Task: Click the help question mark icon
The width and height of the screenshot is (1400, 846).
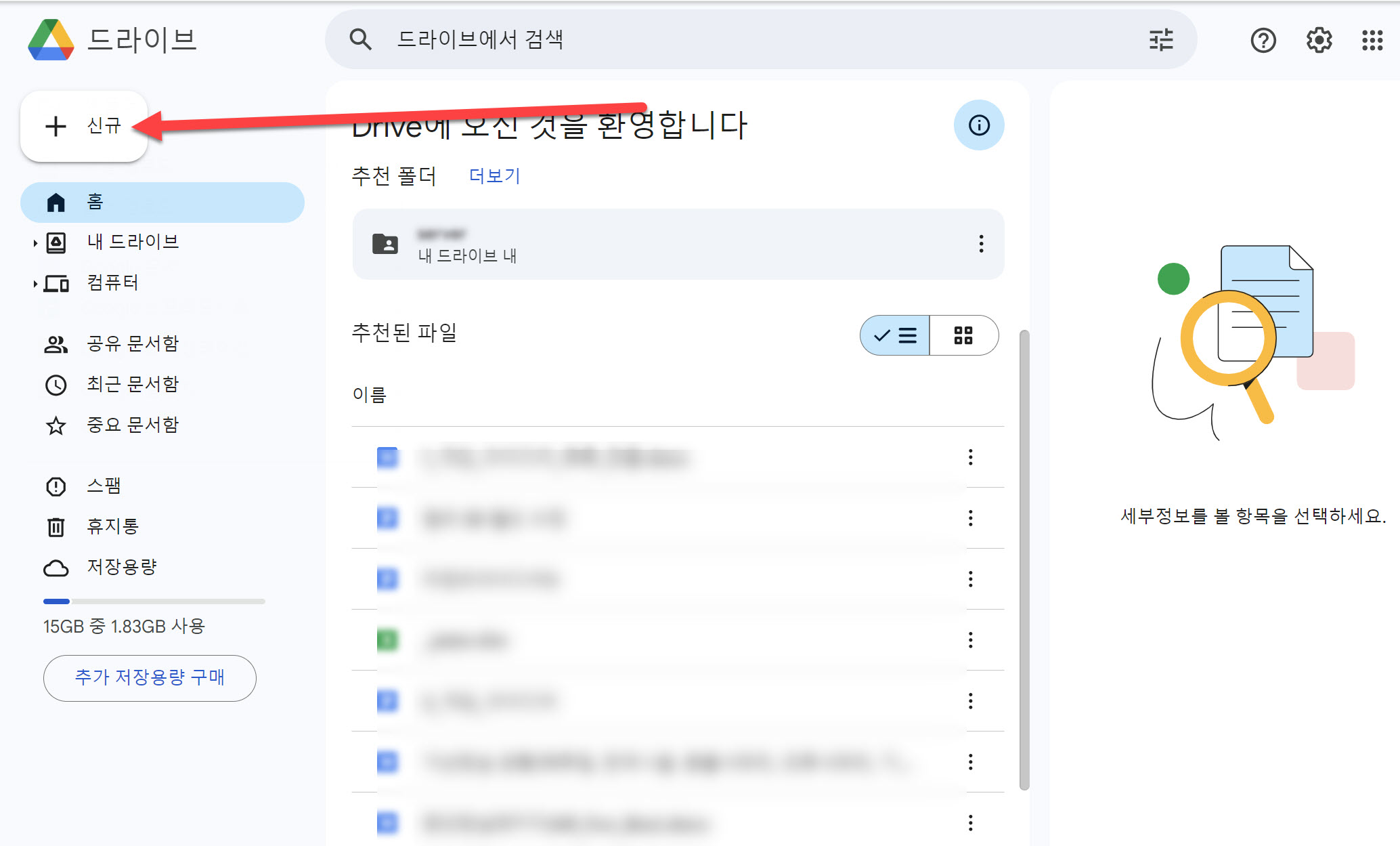Action: 1263,41
